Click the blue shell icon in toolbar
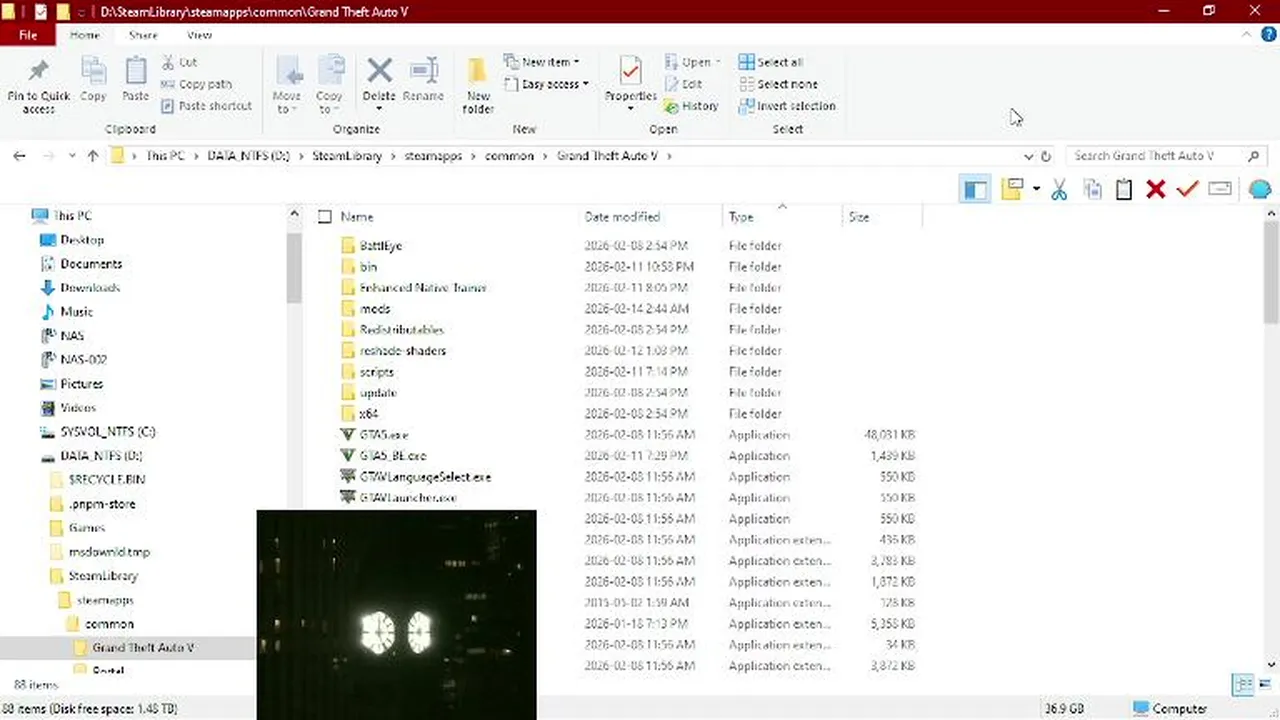Screen dimensions: 1280x720 tap(1259, 189)
